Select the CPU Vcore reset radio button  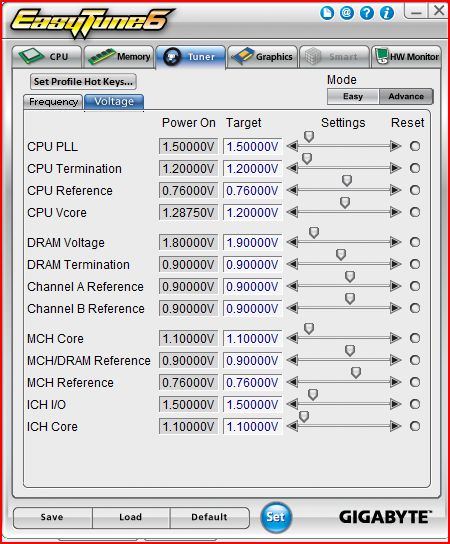click(x=415, y=212)
